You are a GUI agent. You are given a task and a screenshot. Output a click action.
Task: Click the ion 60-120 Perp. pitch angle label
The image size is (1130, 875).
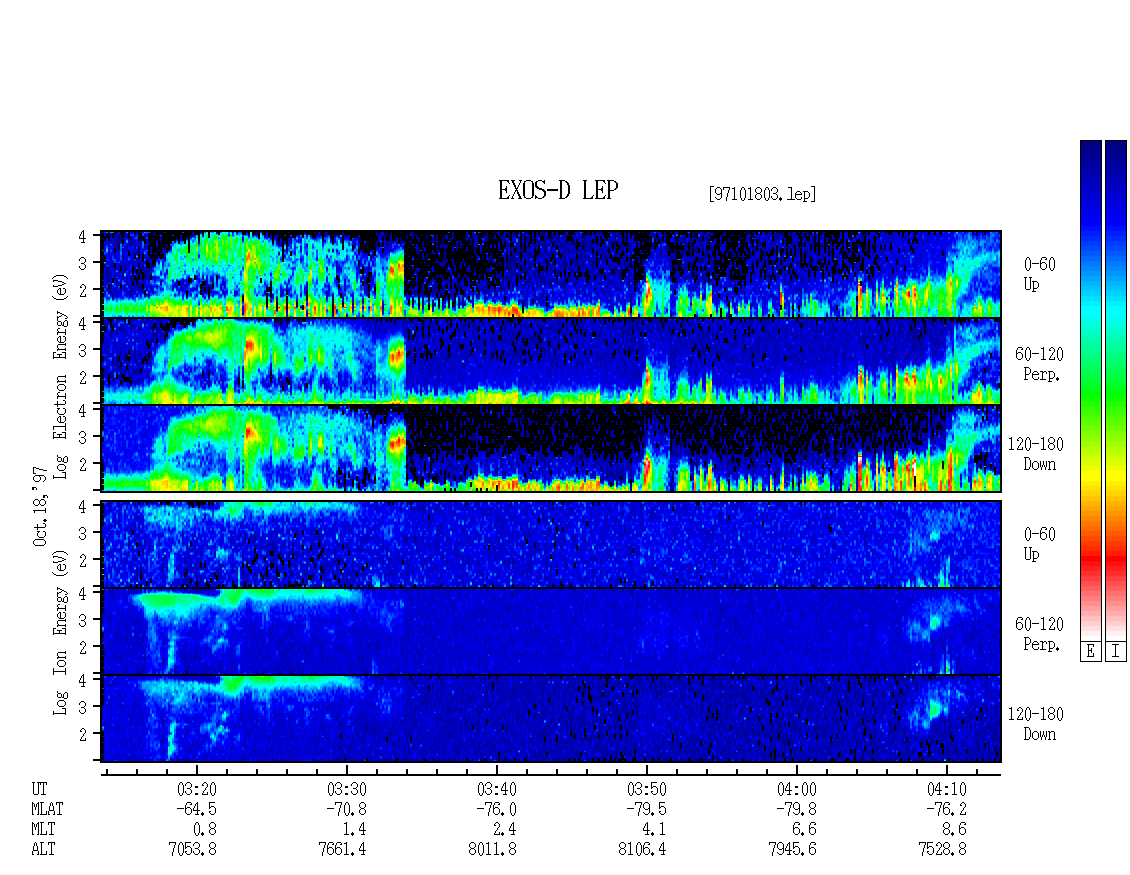click(x=1038, y=634)
